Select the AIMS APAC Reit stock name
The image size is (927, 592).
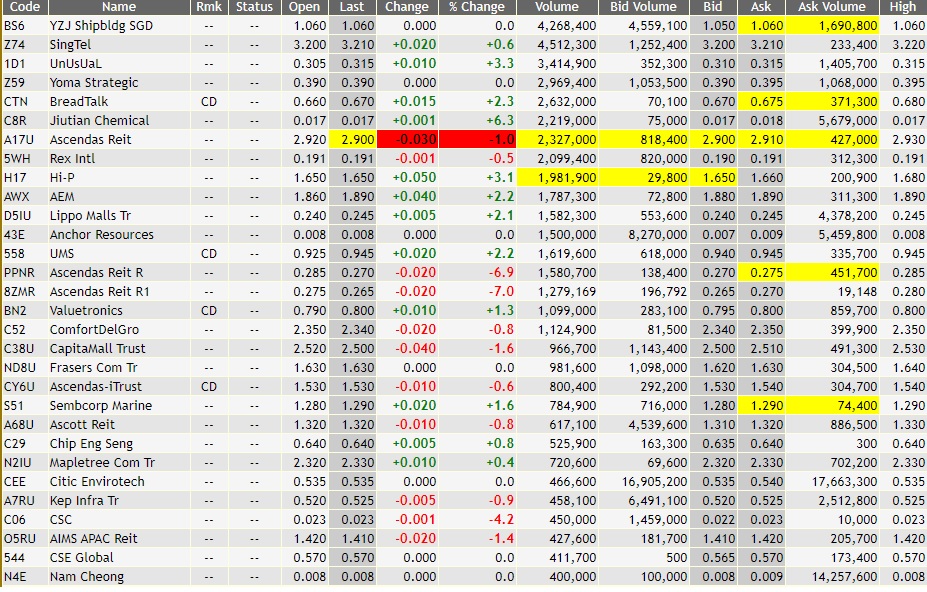pyautogui.click(x=93, y=539)
